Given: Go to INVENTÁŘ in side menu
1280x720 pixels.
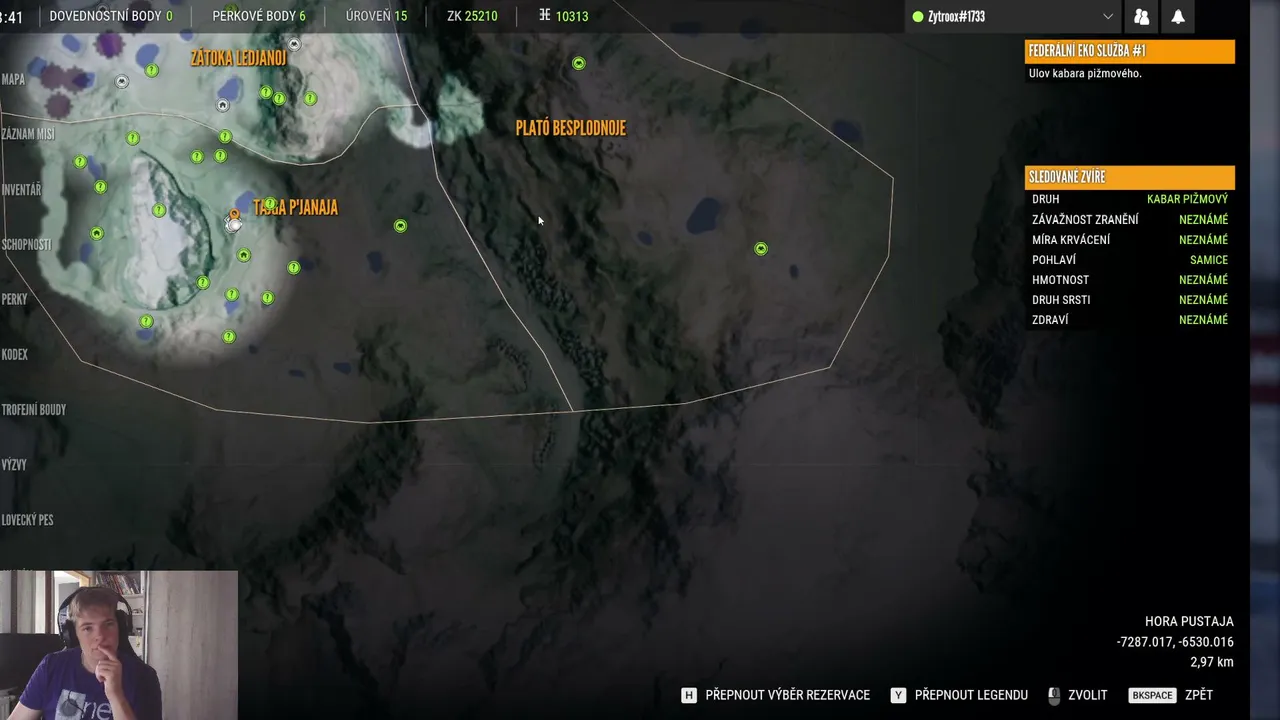Looking at the screenshot, I should point(21,189).
